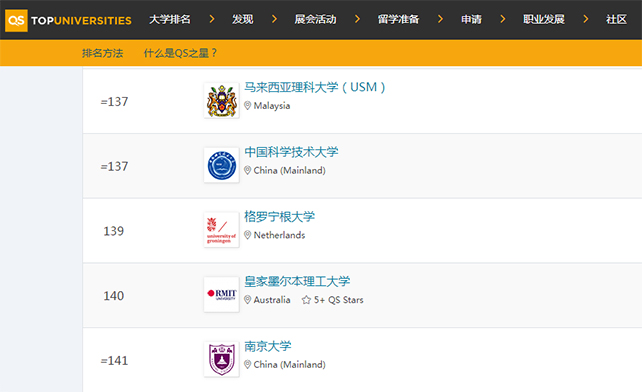Screen dimensions: 642x392
Task: Open the 马来西亚理科大学（USM） link
Action: coord(314,87)
